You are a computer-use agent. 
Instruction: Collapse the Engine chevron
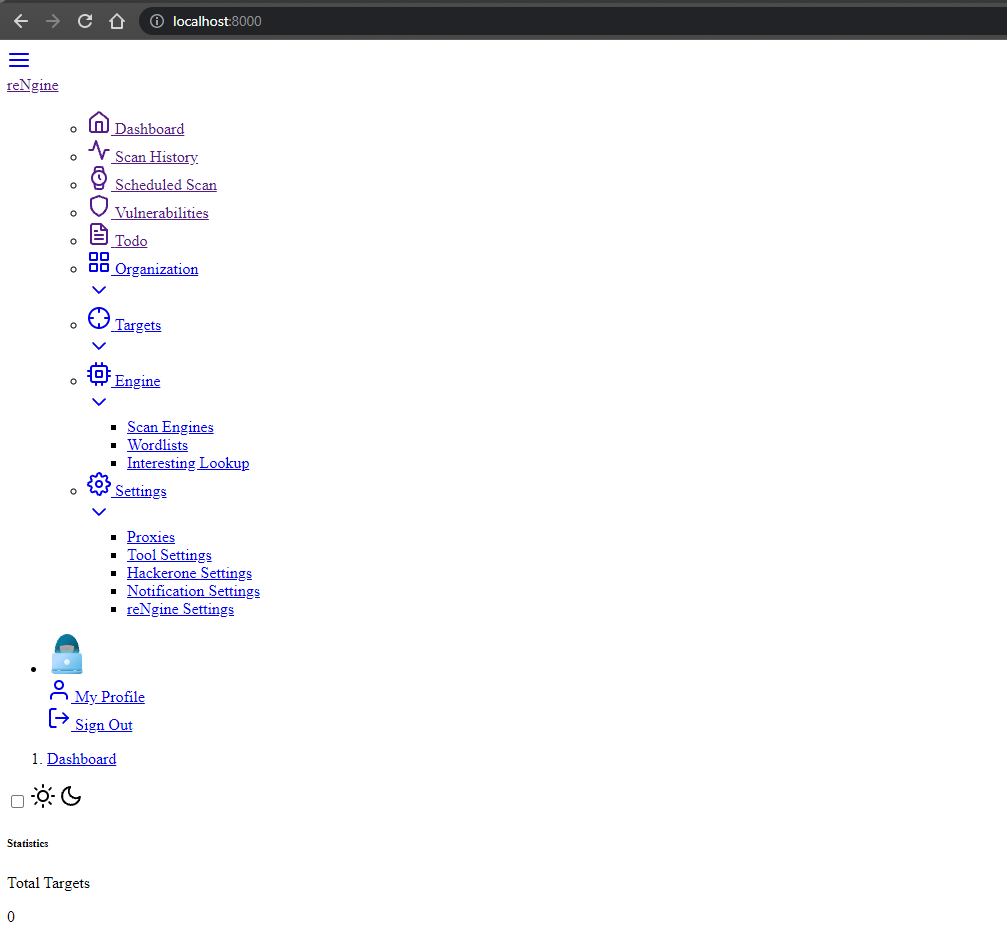pos(99,401)
